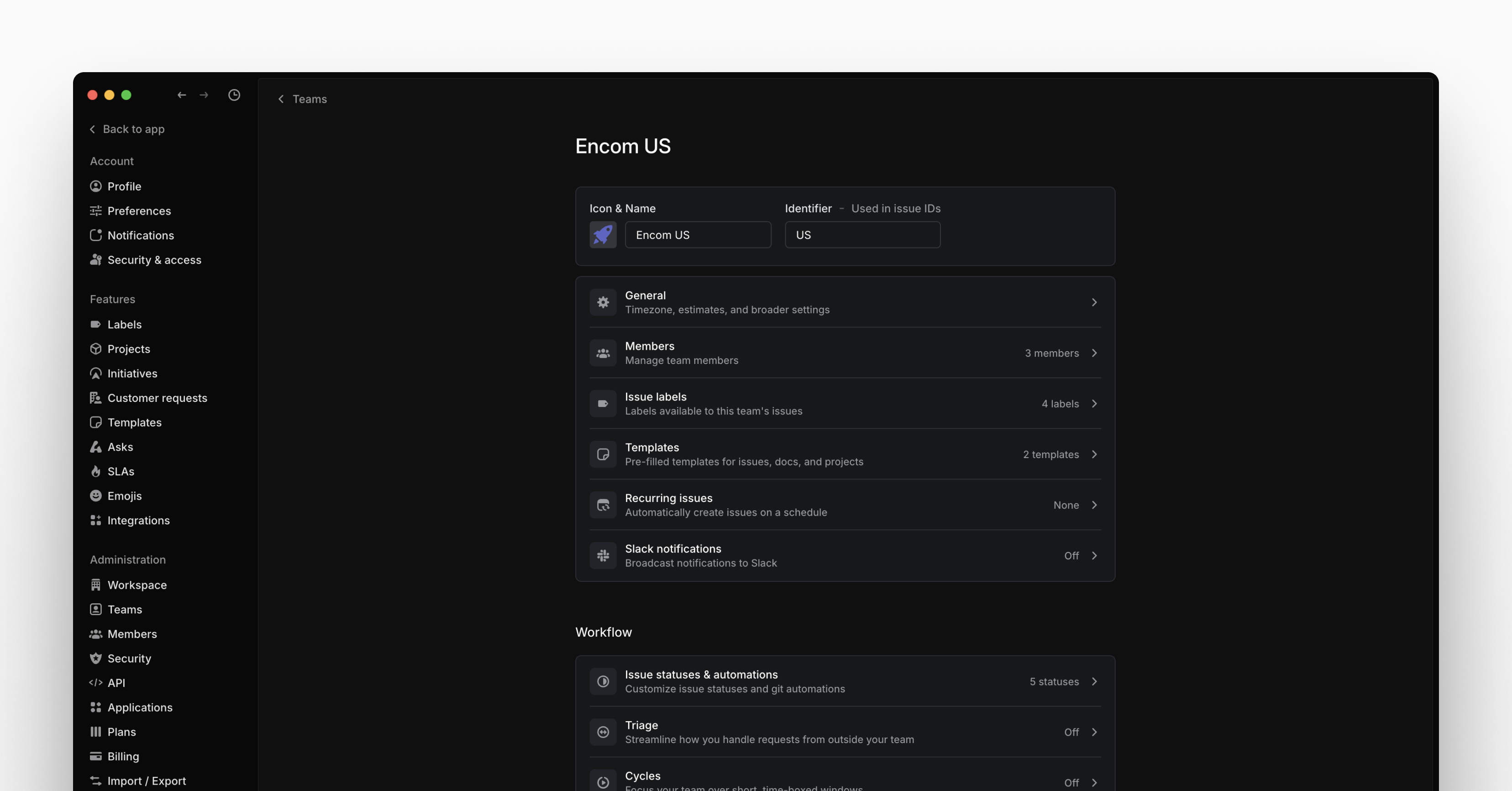The width and height of the screenshot is (1512, 791).
Task: Click the Profile avatar icon in sidebar
Action: tap(96, 186)
